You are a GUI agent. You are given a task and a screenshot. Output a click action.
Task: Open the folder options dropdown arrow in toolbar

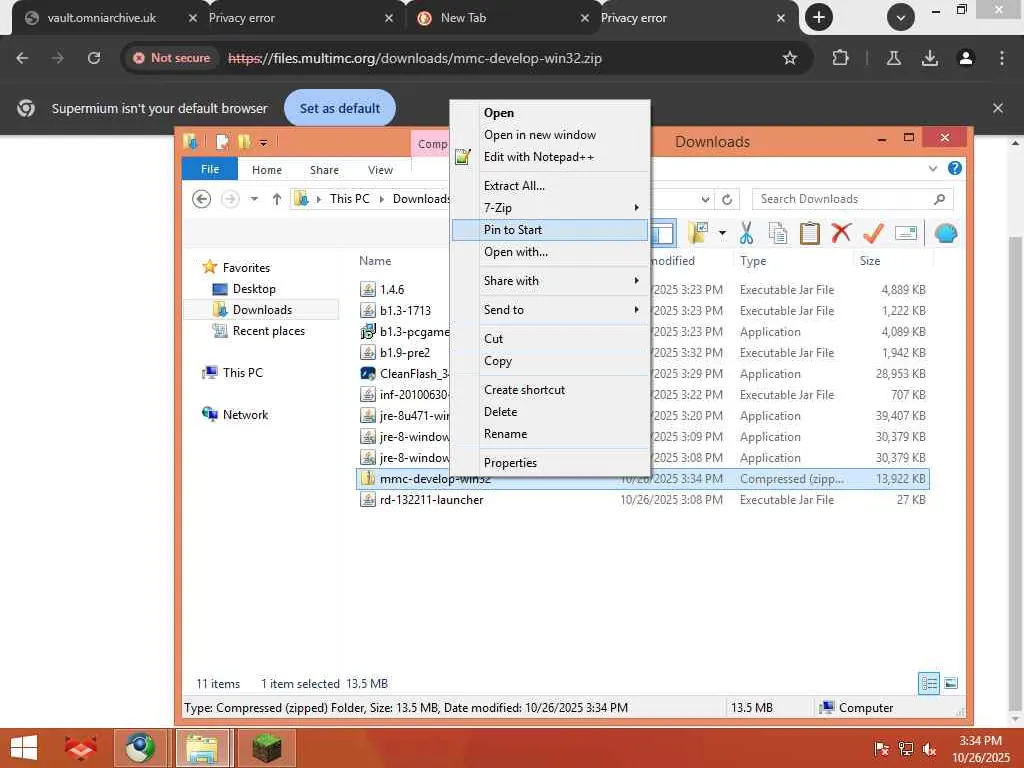722,233
